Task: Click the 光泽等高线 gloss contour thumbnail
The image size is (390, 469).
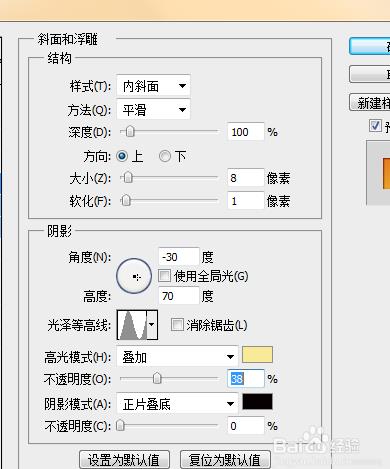Action: click(x=132, y=325)
